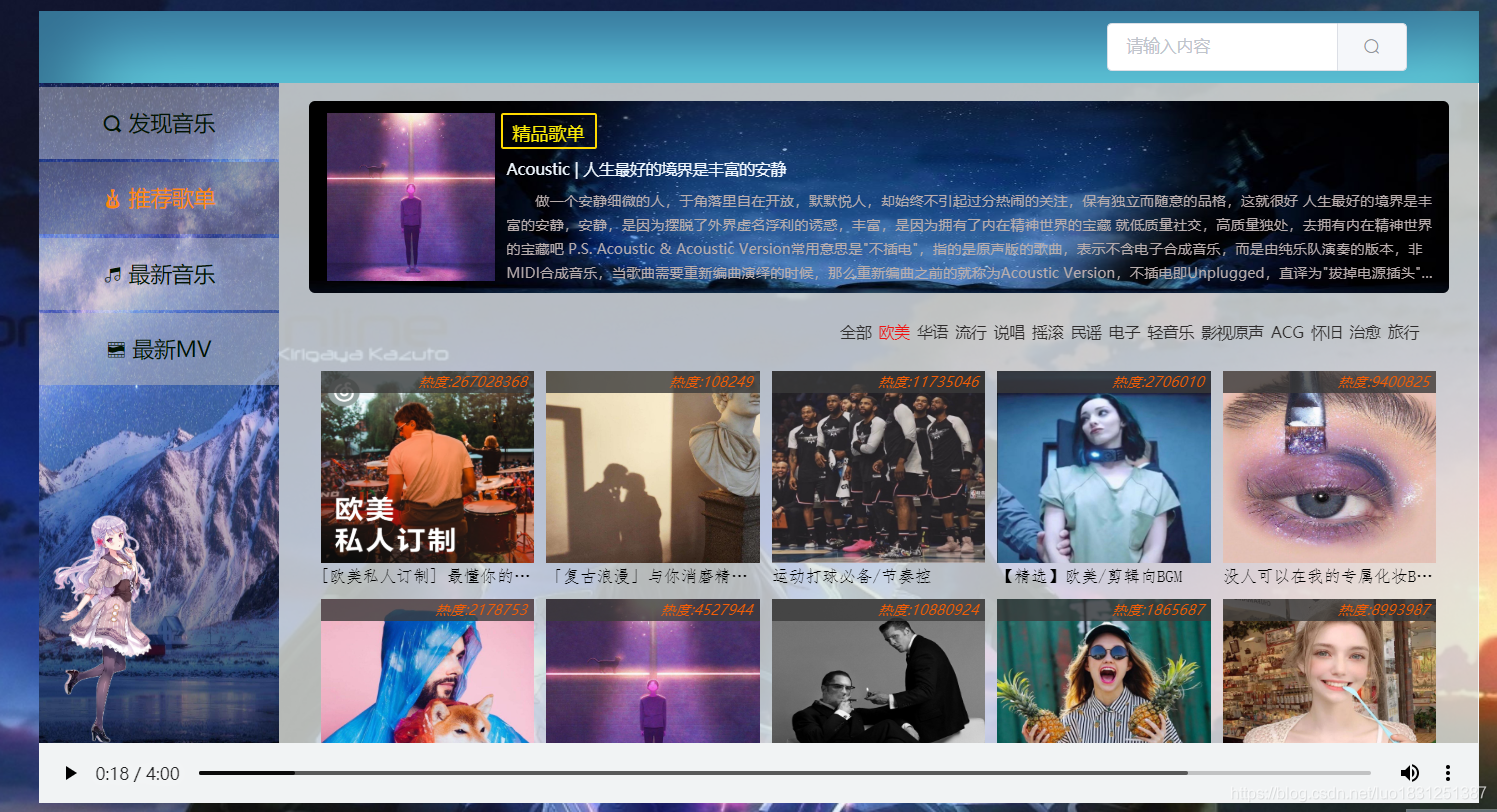Select the 民谣 category filter
1497x812 pixels.
(x=1086, y=332)
